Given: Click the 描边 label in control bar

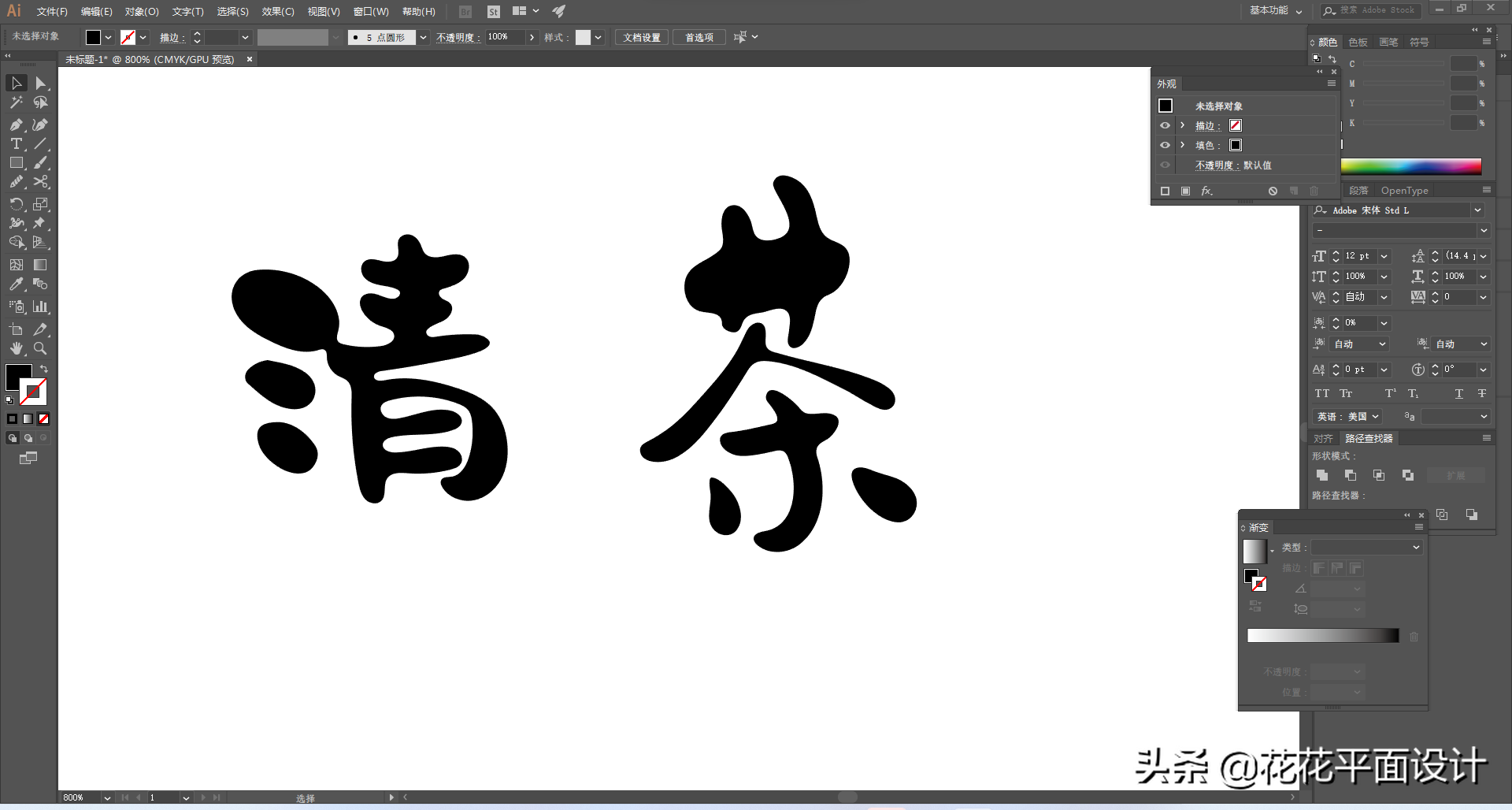Looking at the screenshot, I should point(172,37).
